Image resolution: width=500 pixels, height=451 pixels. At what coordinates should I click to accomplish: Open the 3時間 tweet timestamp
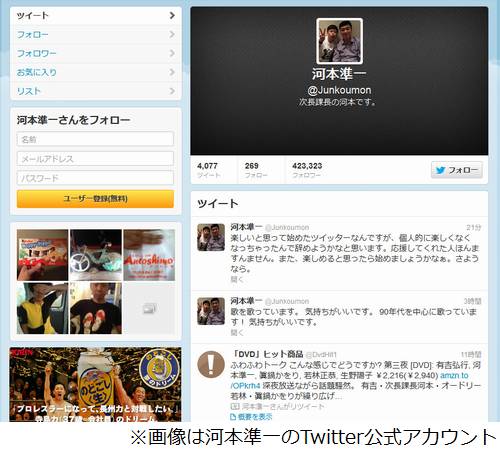[472, 301]
